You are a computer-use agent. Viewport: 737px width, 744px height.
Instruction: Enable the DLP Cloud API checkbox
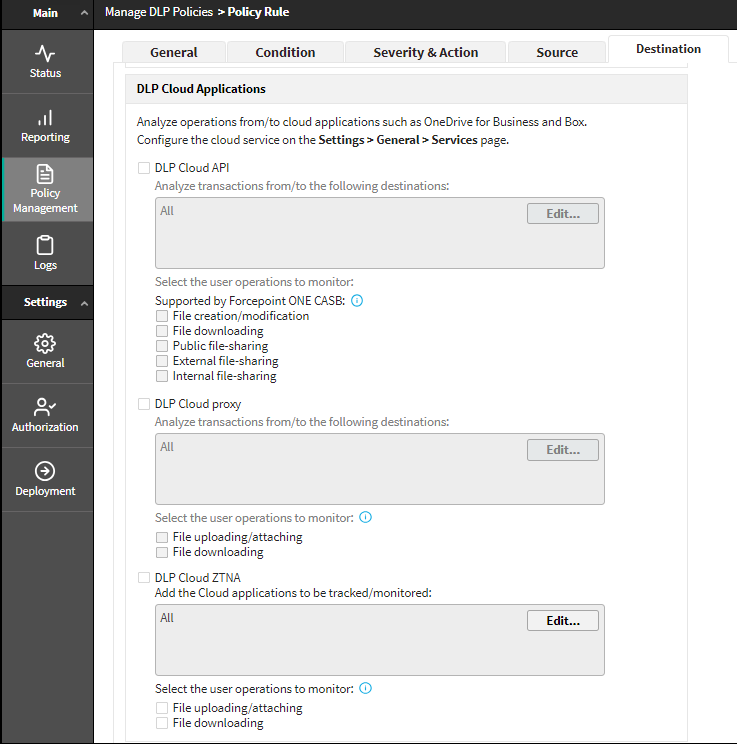[x=144, y=168]
